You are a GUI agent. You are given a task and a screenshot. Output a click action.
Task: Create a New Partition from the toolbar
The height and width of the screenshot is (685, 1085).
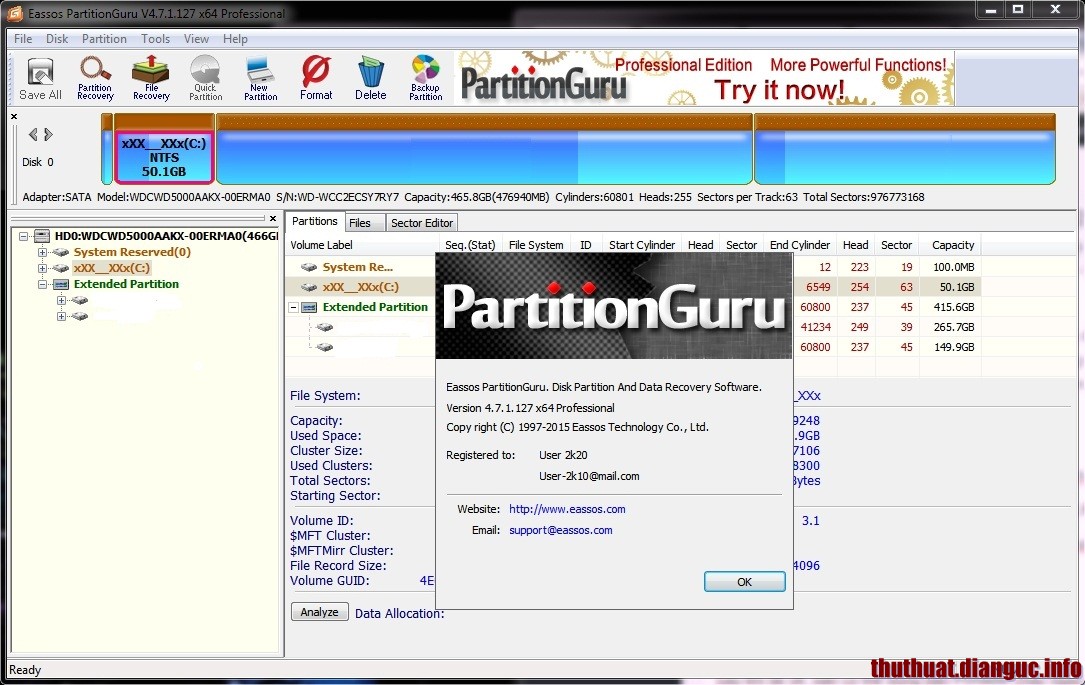(x=260, y=78)
